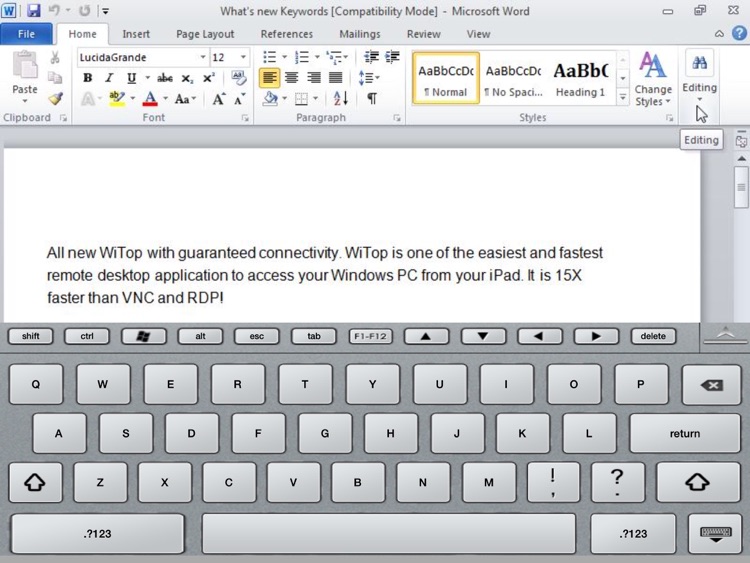Select the Format Painter brush
Screen dimensions: 750x563
pos(55,99)
